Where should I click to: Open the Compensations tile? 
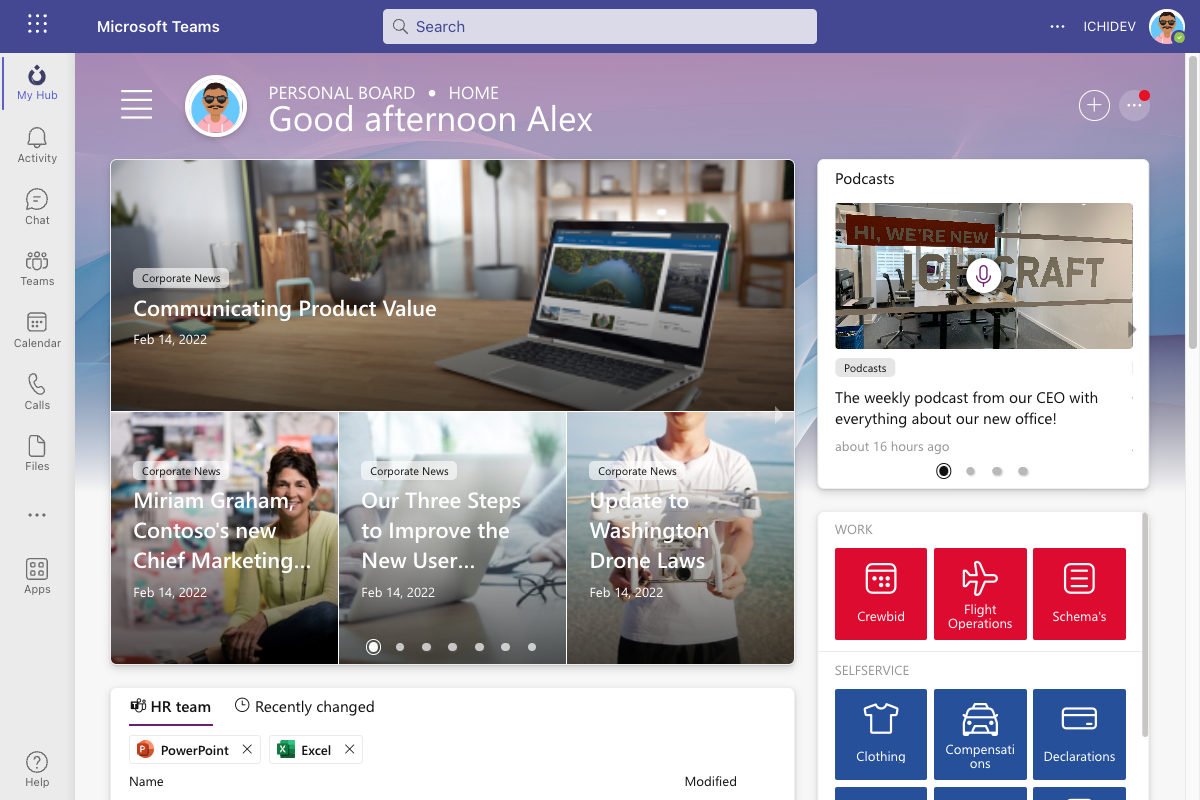pos(980,734)
